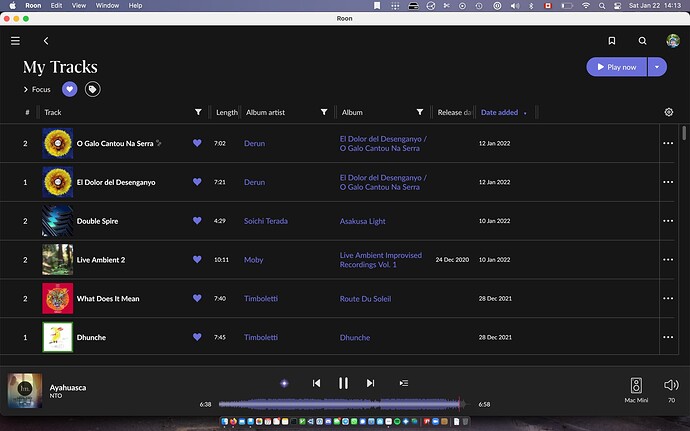Open volume control speaker icon
690x431 pixels.
[x=671, y=385]
